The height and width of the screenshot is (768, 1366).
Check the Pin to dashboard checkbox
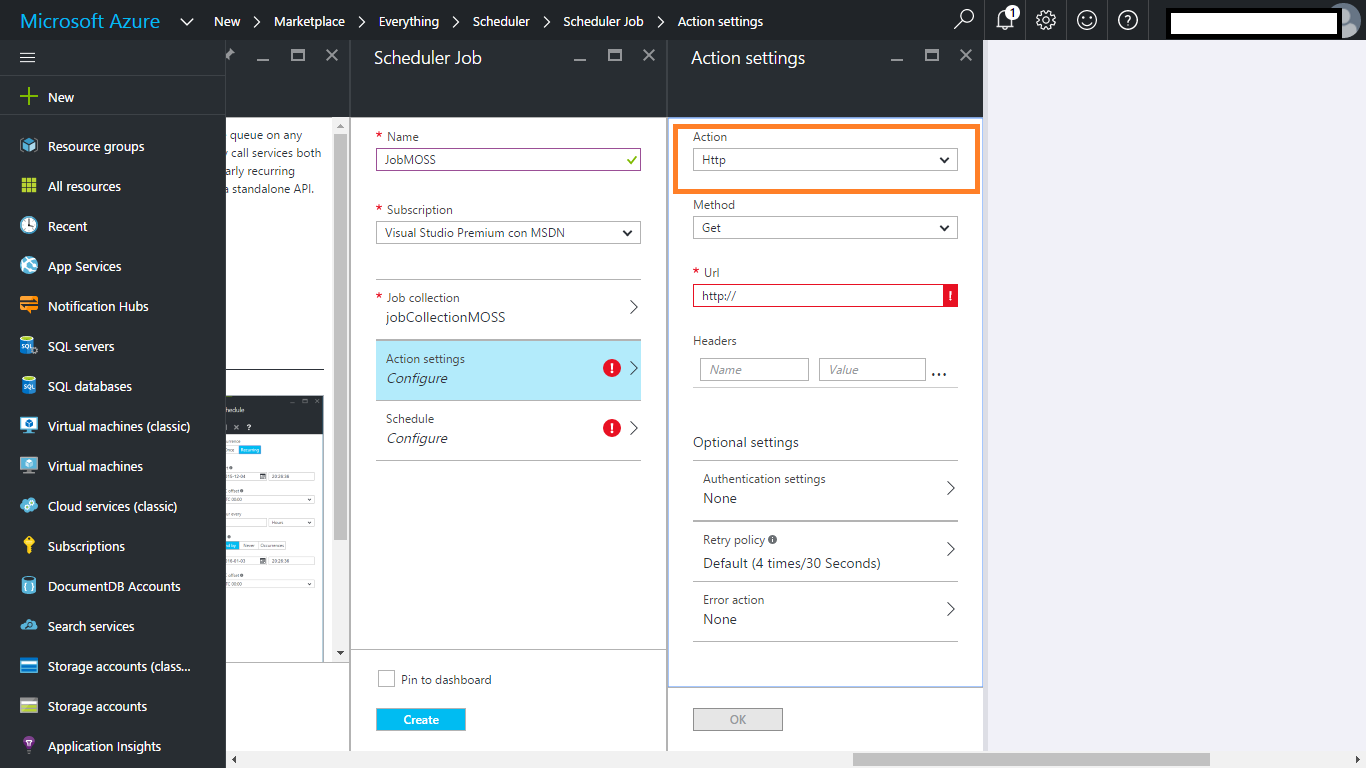click(386, 679)
